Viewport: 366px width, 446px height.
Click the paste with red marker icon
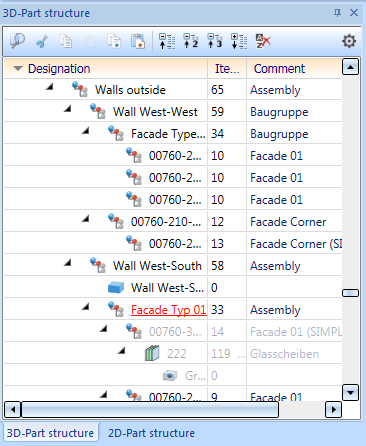(x=138, y=41)
